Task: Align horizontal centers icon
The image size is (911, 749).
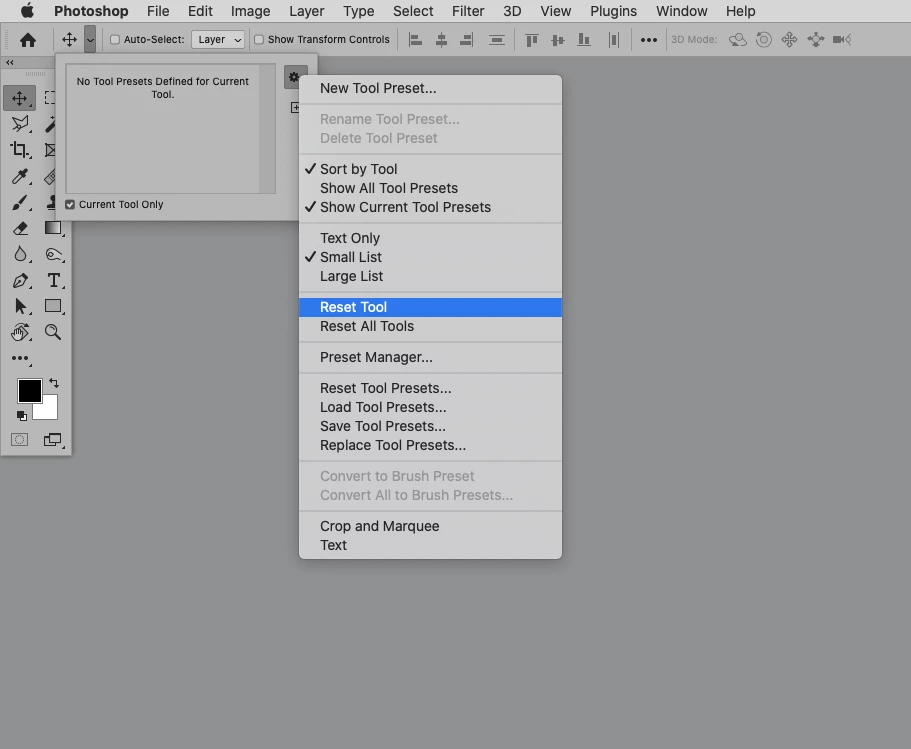Action: 441,40
